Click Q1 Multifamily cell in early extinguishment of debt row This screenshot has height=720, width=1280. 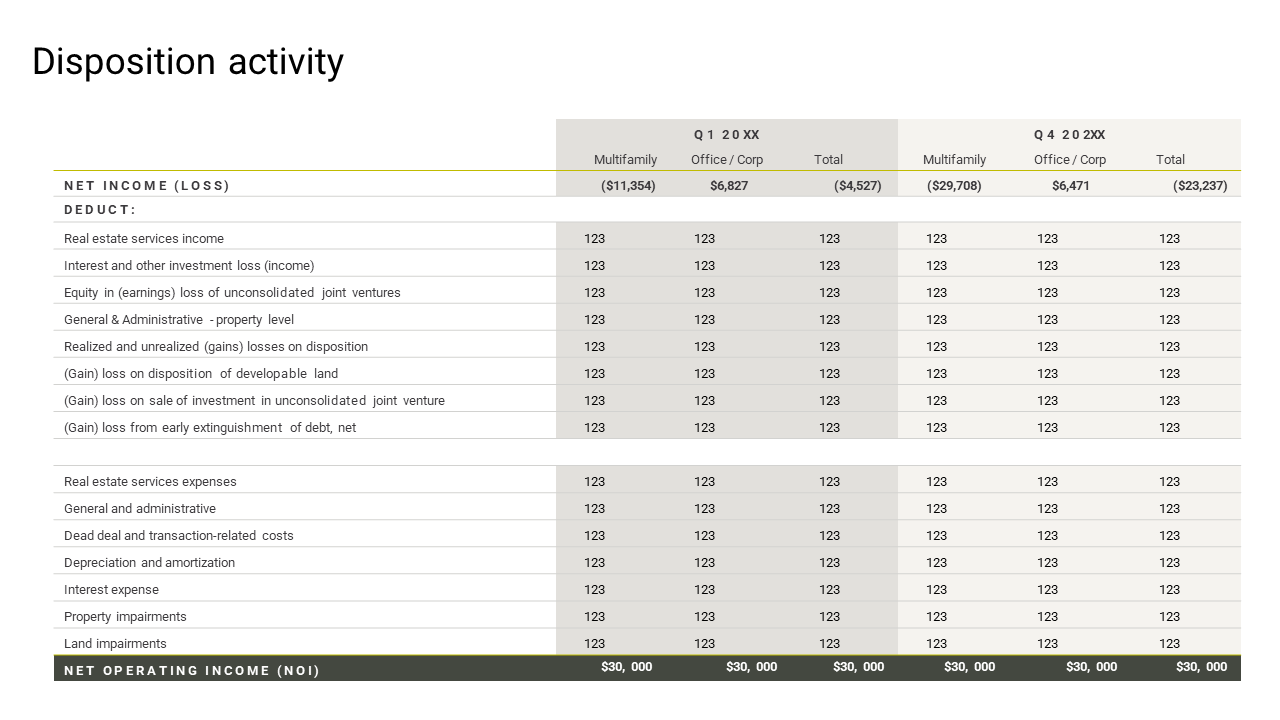pyautogui.click(x=595, y=428)
